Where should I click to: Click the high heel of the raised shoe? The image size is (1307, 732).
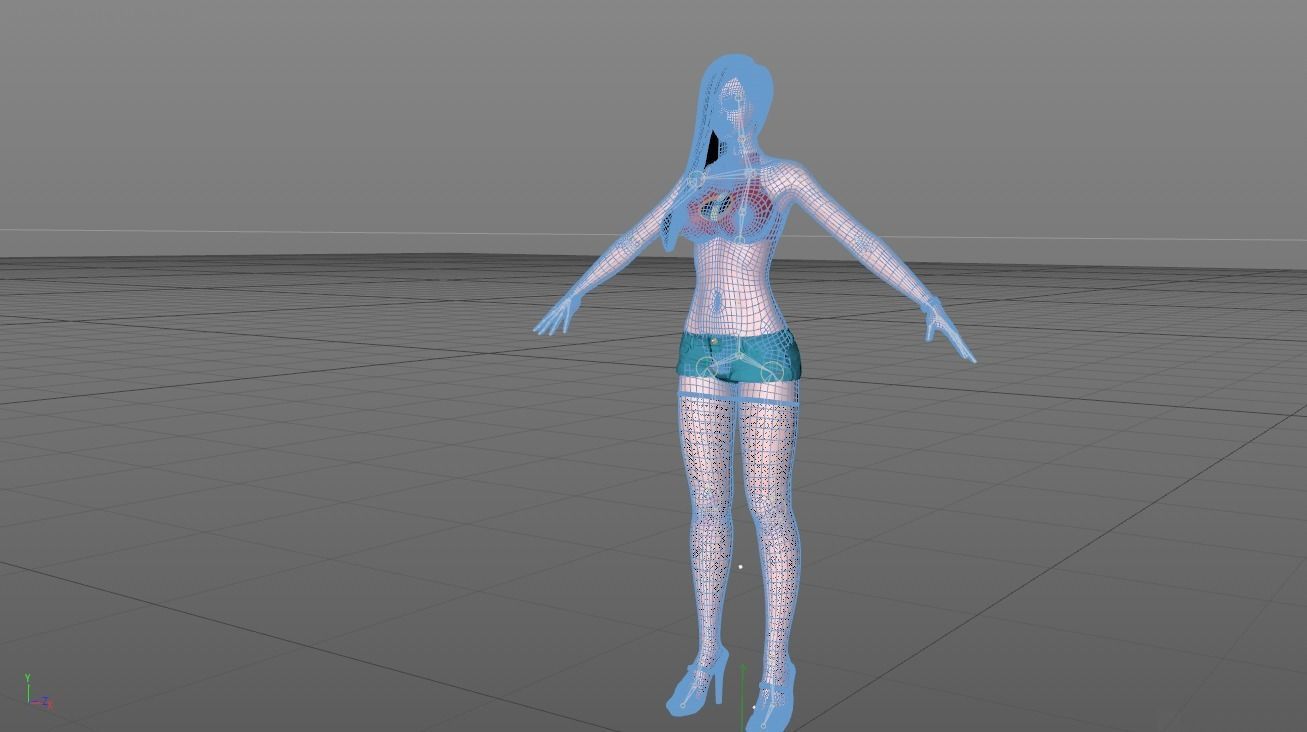click(718, 687)
